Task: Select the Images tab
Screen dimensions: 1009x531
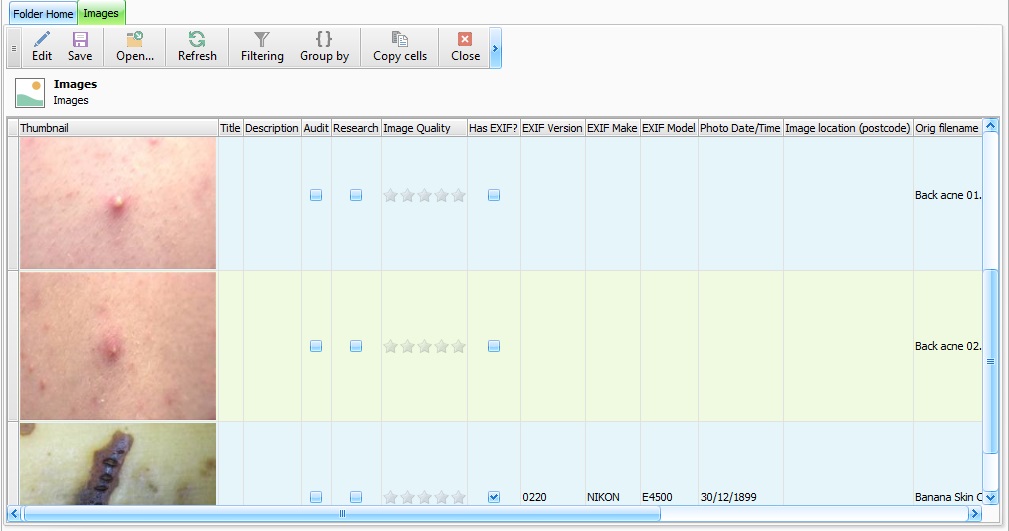Action: click(x=101, y=14)
